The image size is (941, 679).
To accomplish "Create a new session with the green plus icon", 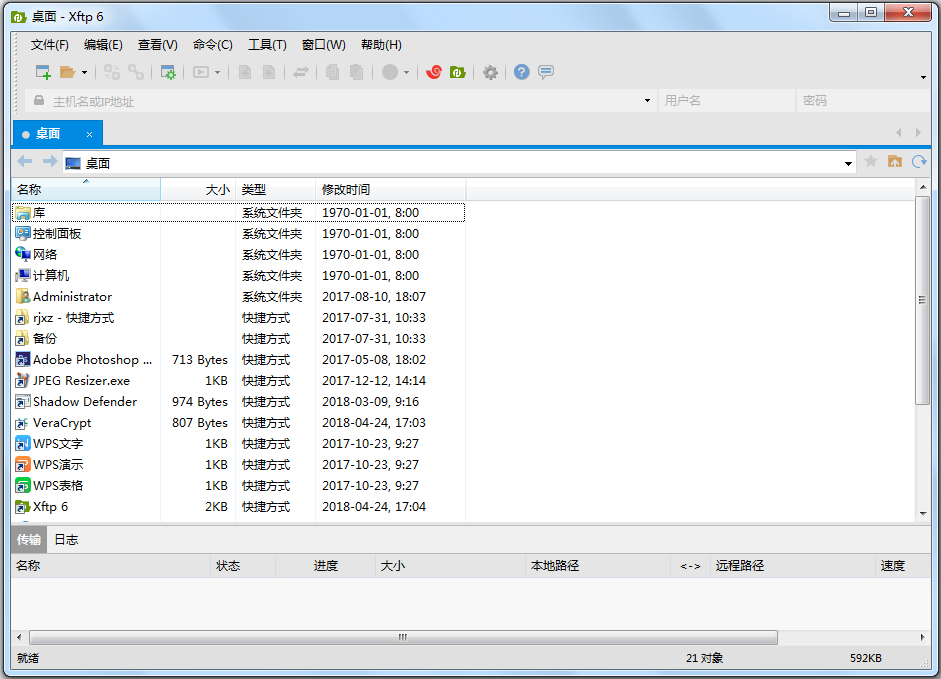I will click(43, 72).
